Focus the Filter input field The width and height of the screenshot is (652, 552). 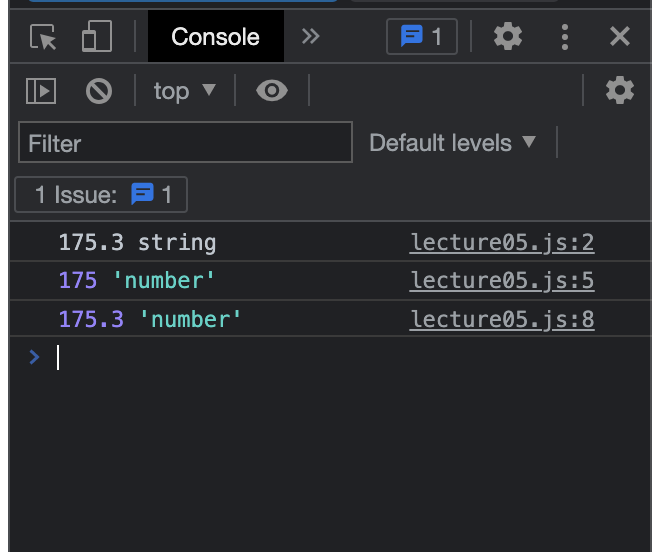[185, 143]
